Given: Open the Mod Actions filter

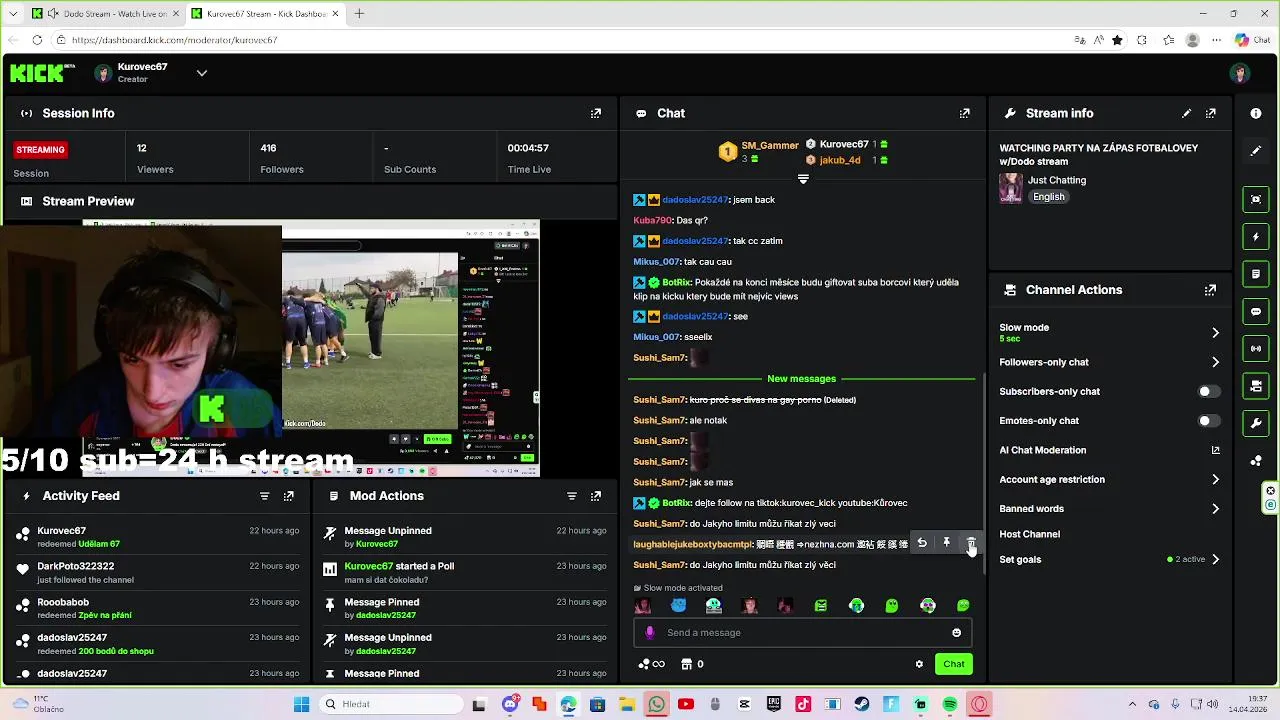Looking at the screenshot, I should 572,496.
